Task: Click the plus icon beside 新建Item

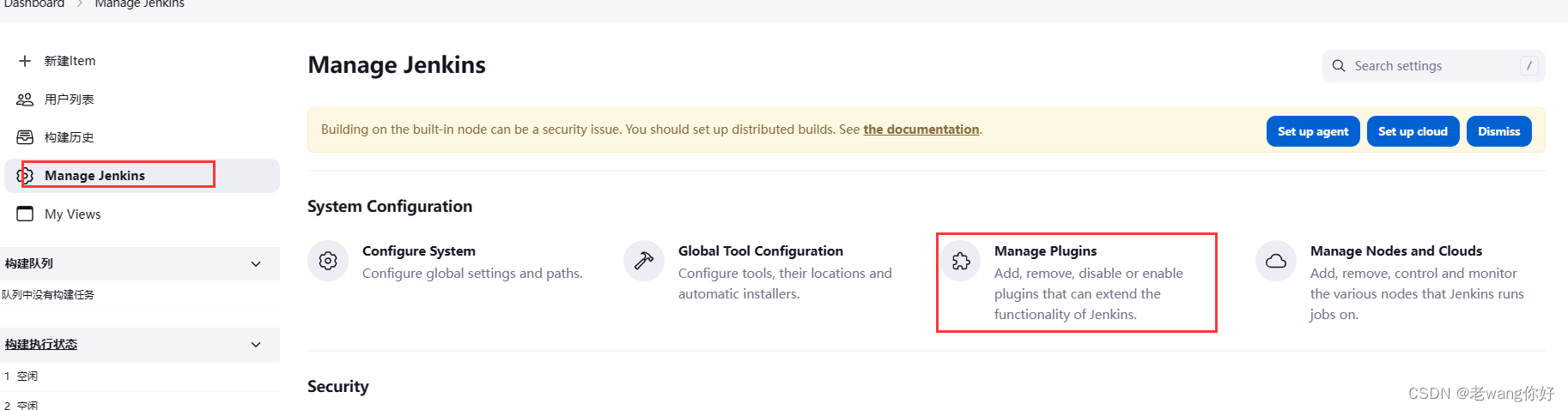Action: click(x=25, y=61)
